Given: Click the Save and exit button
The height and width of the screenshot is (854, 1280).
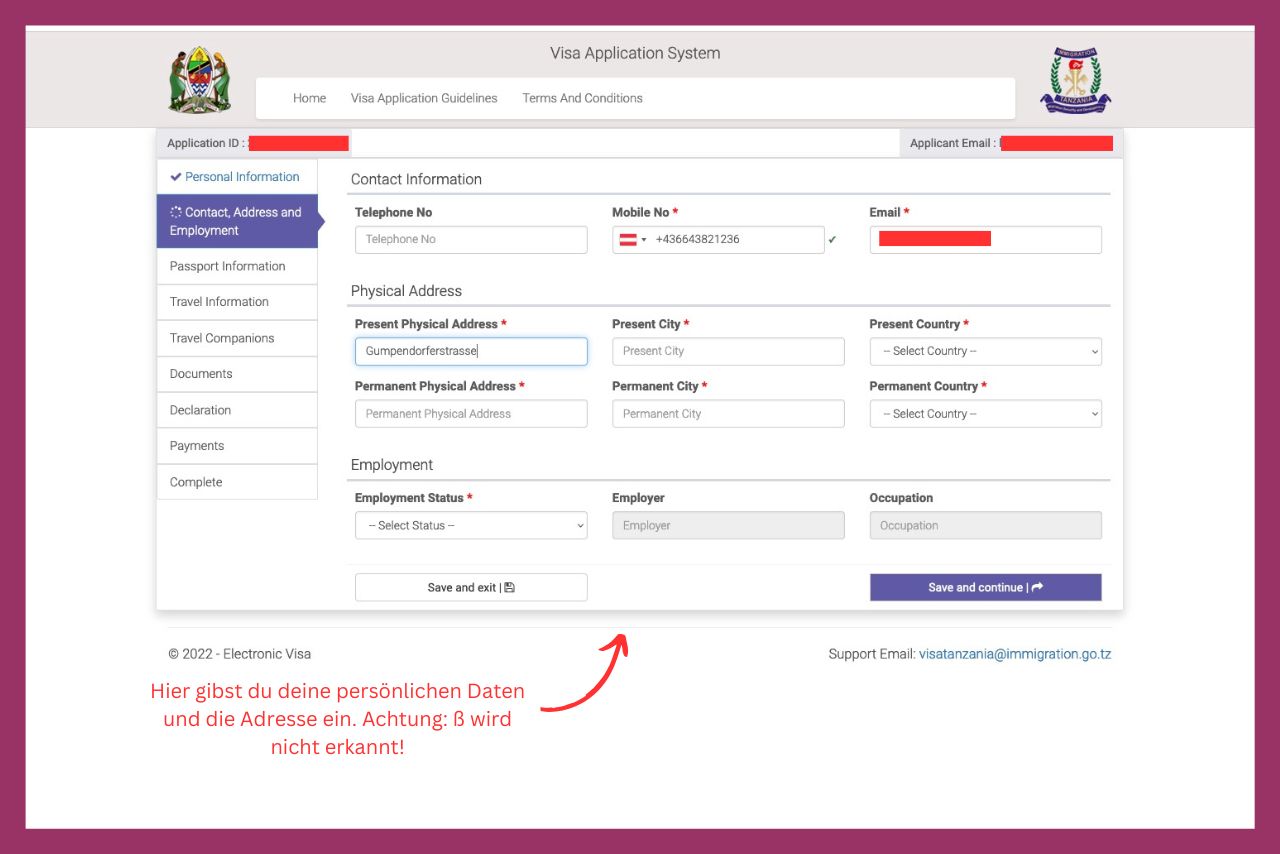Looking at the screenshot, I should coord(471,588).
